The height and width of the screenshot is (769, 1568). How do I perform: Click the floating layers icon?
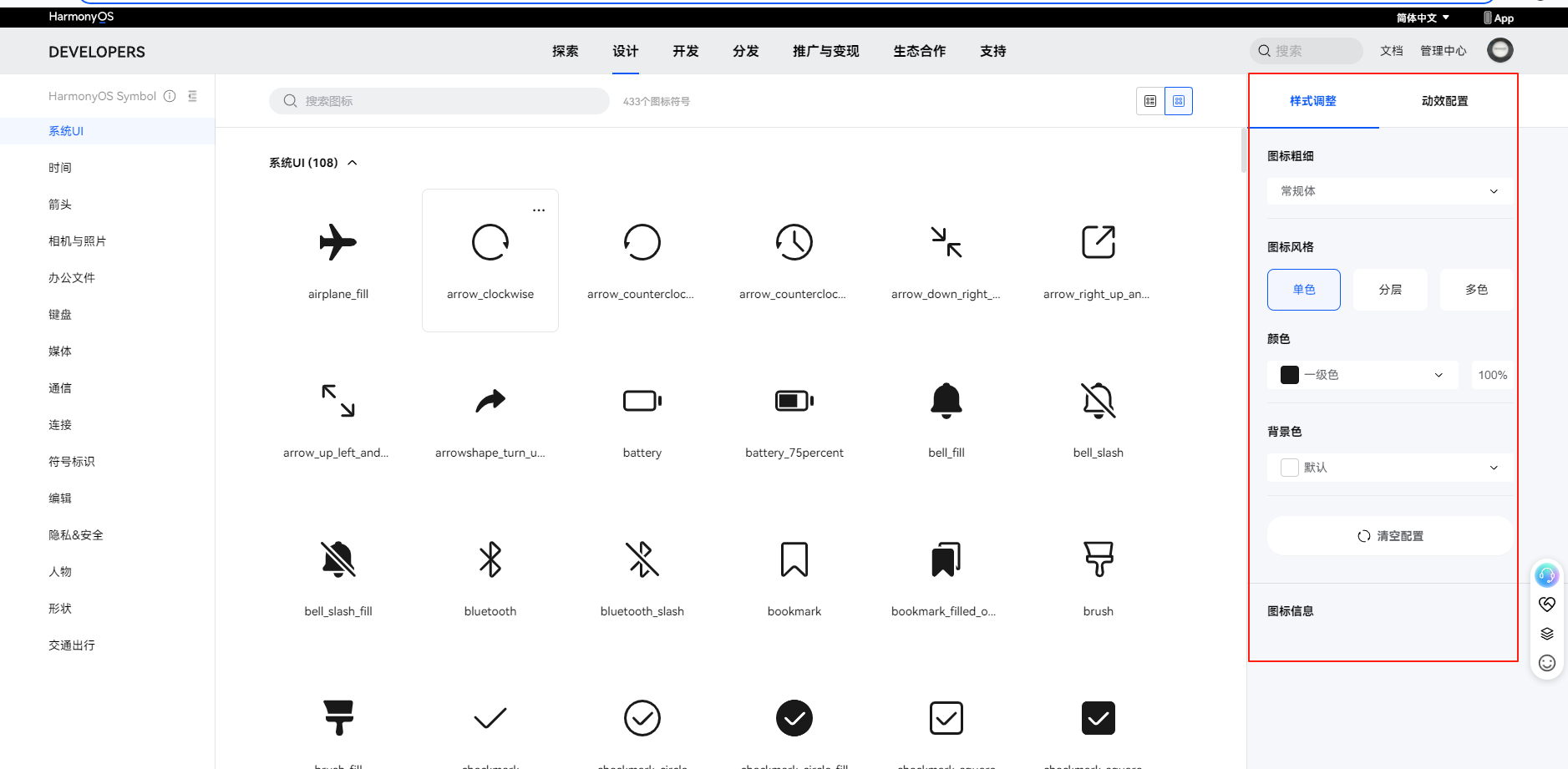click(1547, 634)
